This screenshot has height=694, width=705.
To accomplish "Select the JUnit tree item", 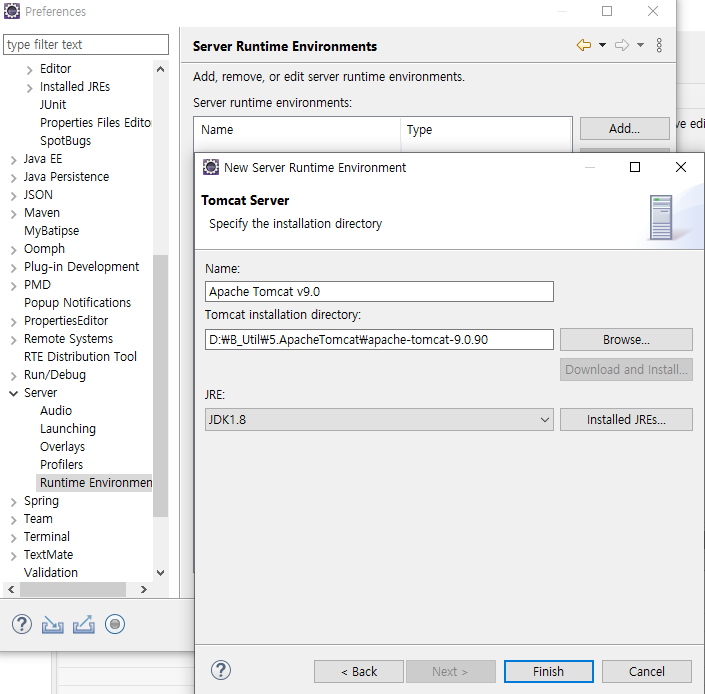I will pyautogui.click(x=53, y=104).
